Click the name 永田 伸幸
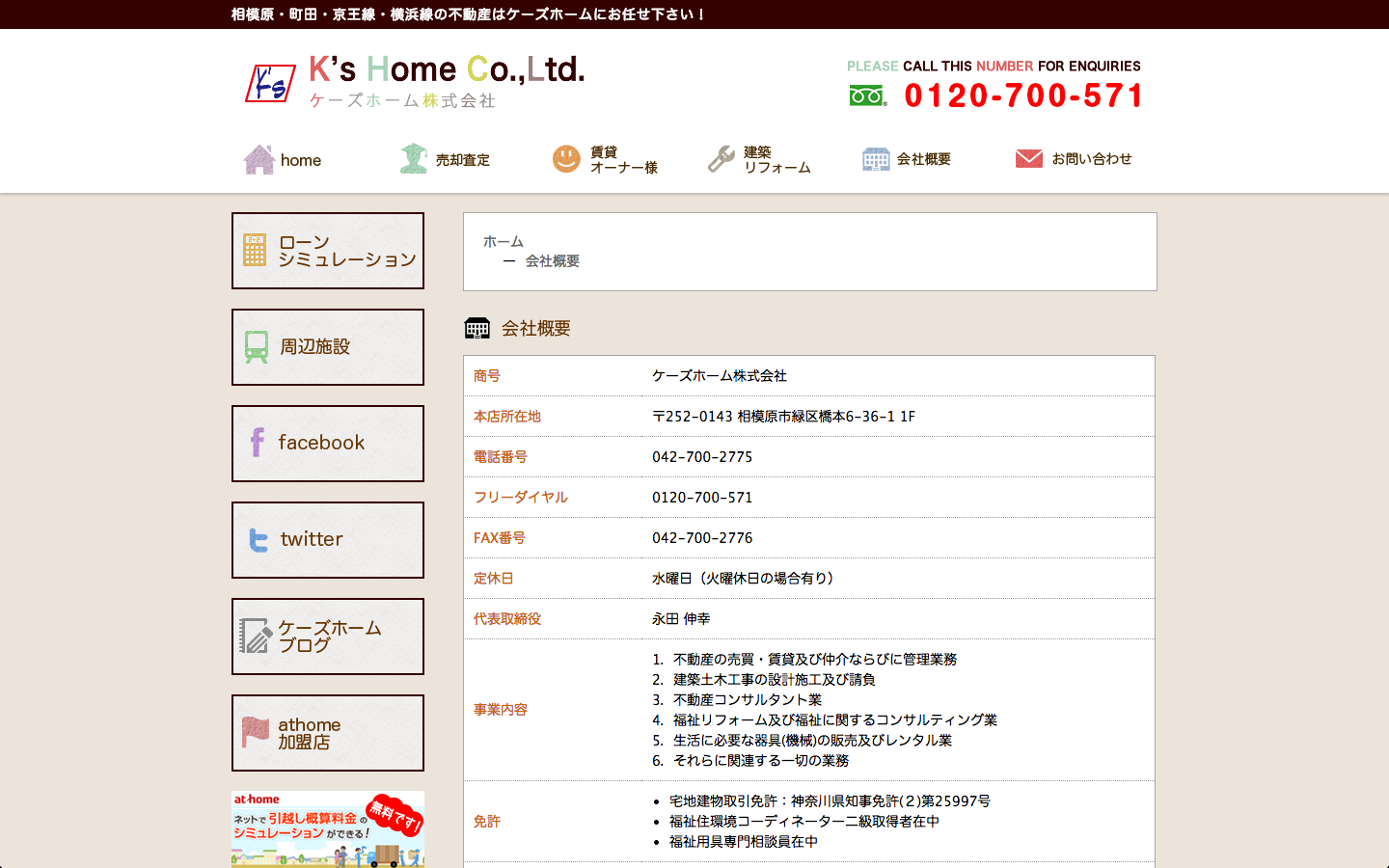 click(x=681, y=619)
